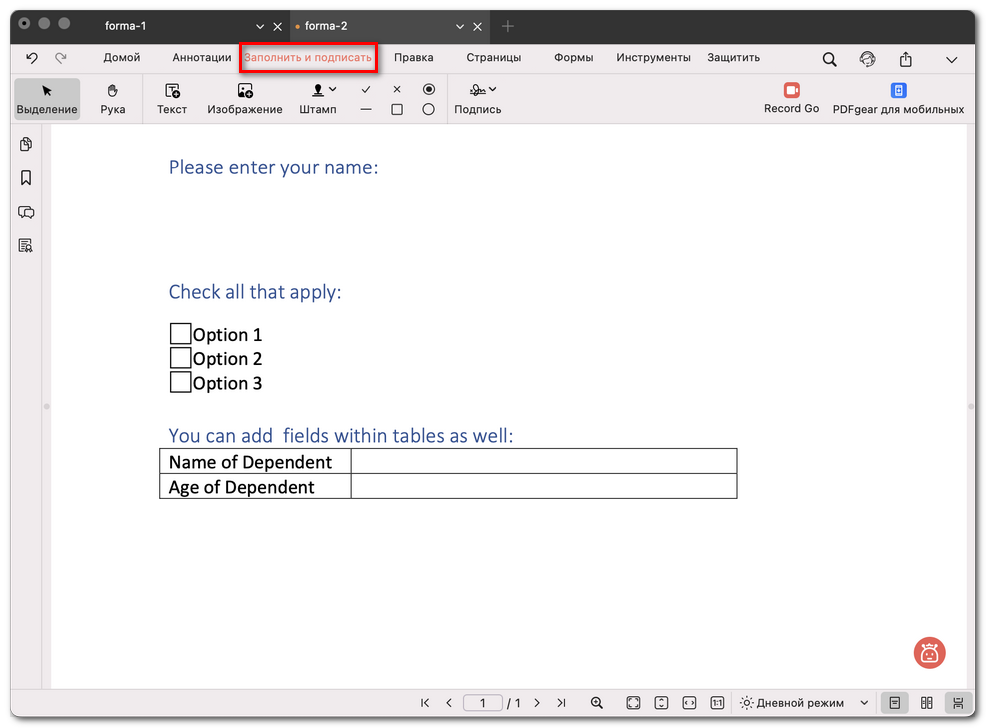This screenshot has height=728, width=986.
Task: Click the Текст tool icon
Action: (x=172, y=91)
